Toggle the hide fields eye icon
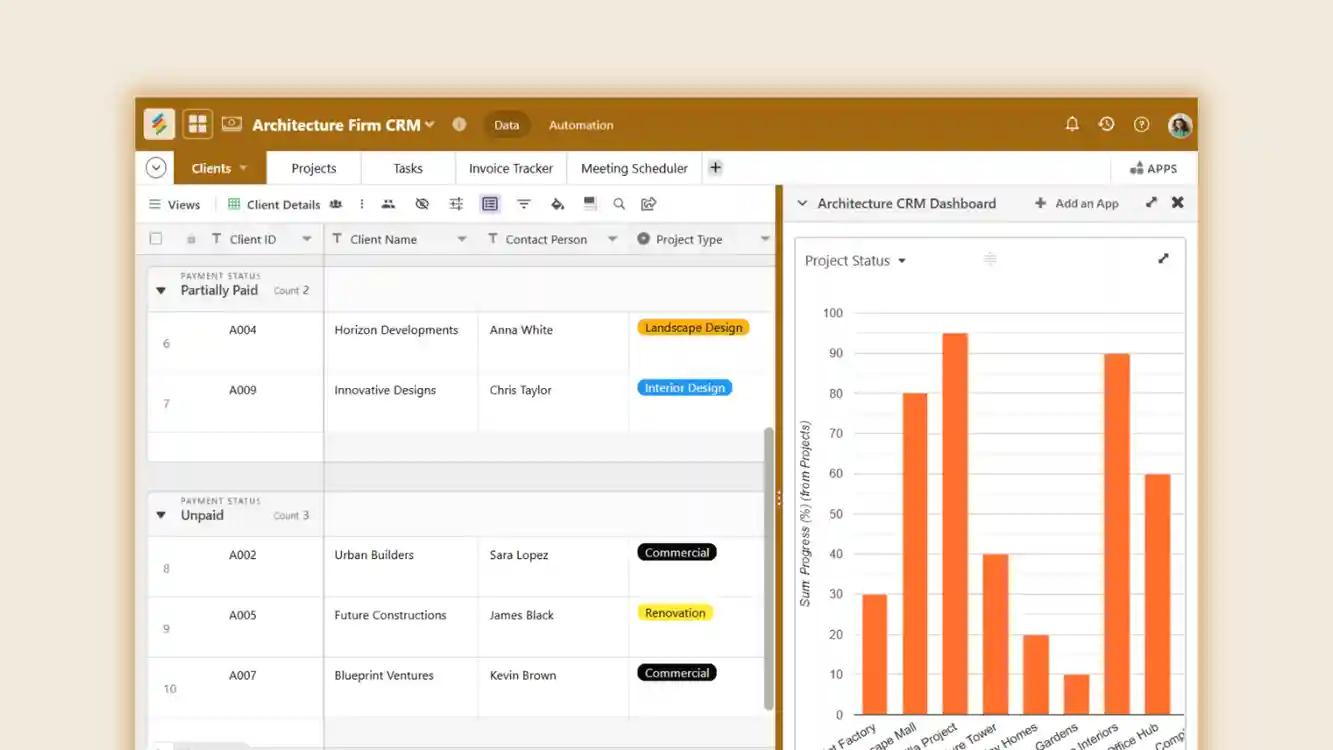This screenshot has height=750, width=1333. click(x=422, y=203)
